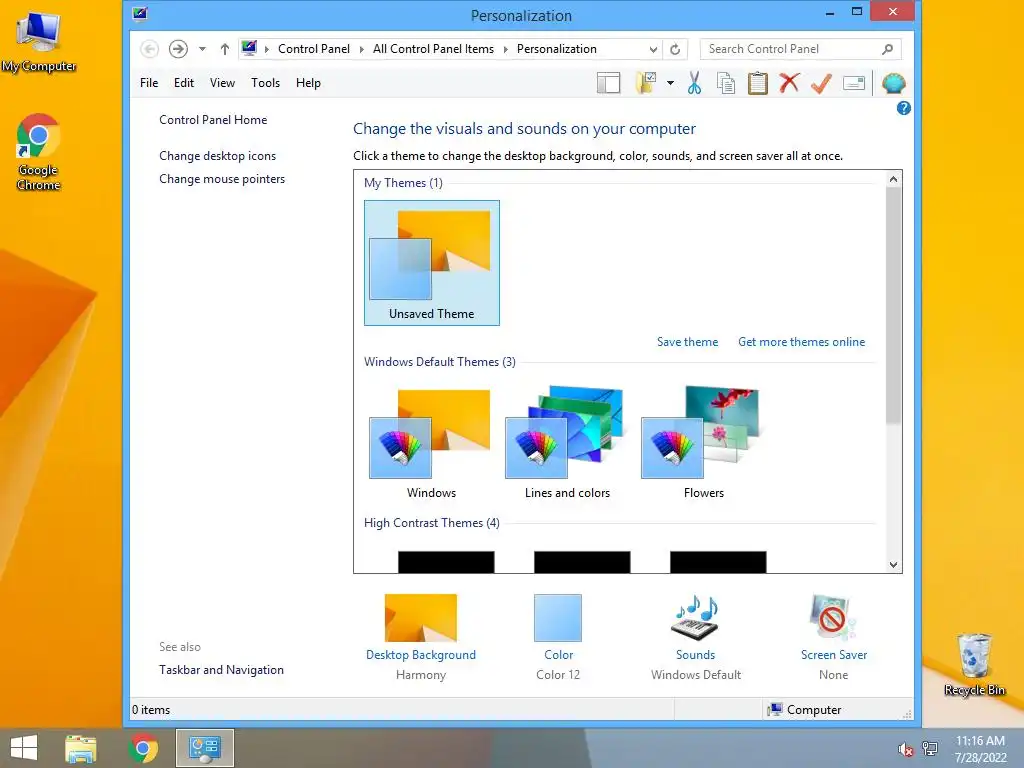
Task: Open Change mouse pointers link
Action: click(x=222, y=179)
